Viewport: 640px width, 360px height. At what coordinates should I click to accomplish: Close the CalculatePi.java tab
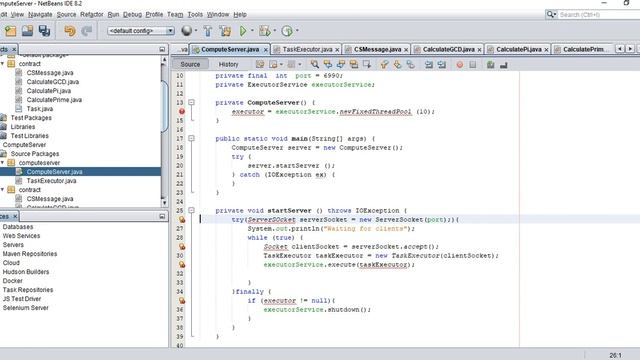[x=547, y=50]
